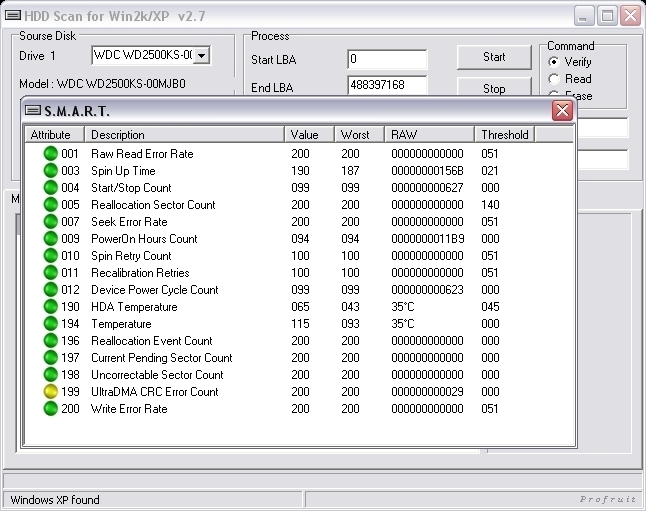This screenshot has height=511, width=646.
Task: Click the HDD Scan title bar icon
Action: point(13,16)
